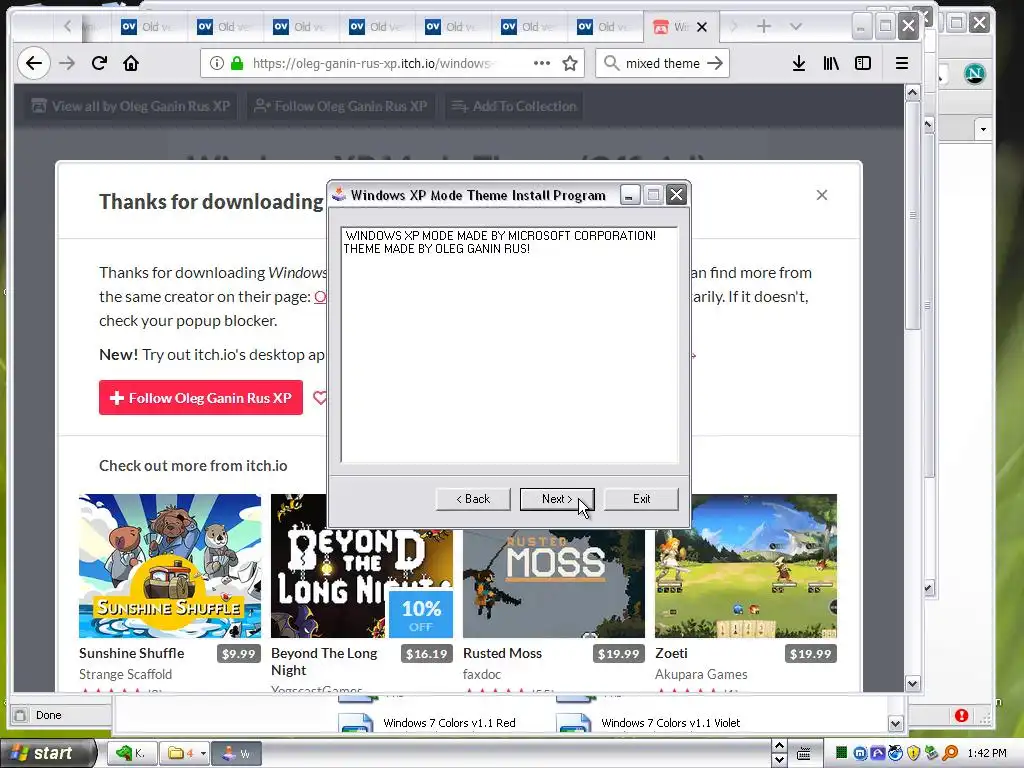Click the 'Rusted Moss' title link
This screenshot has height=768, width=1024.
pyautogui.click(x=502, y=653)
